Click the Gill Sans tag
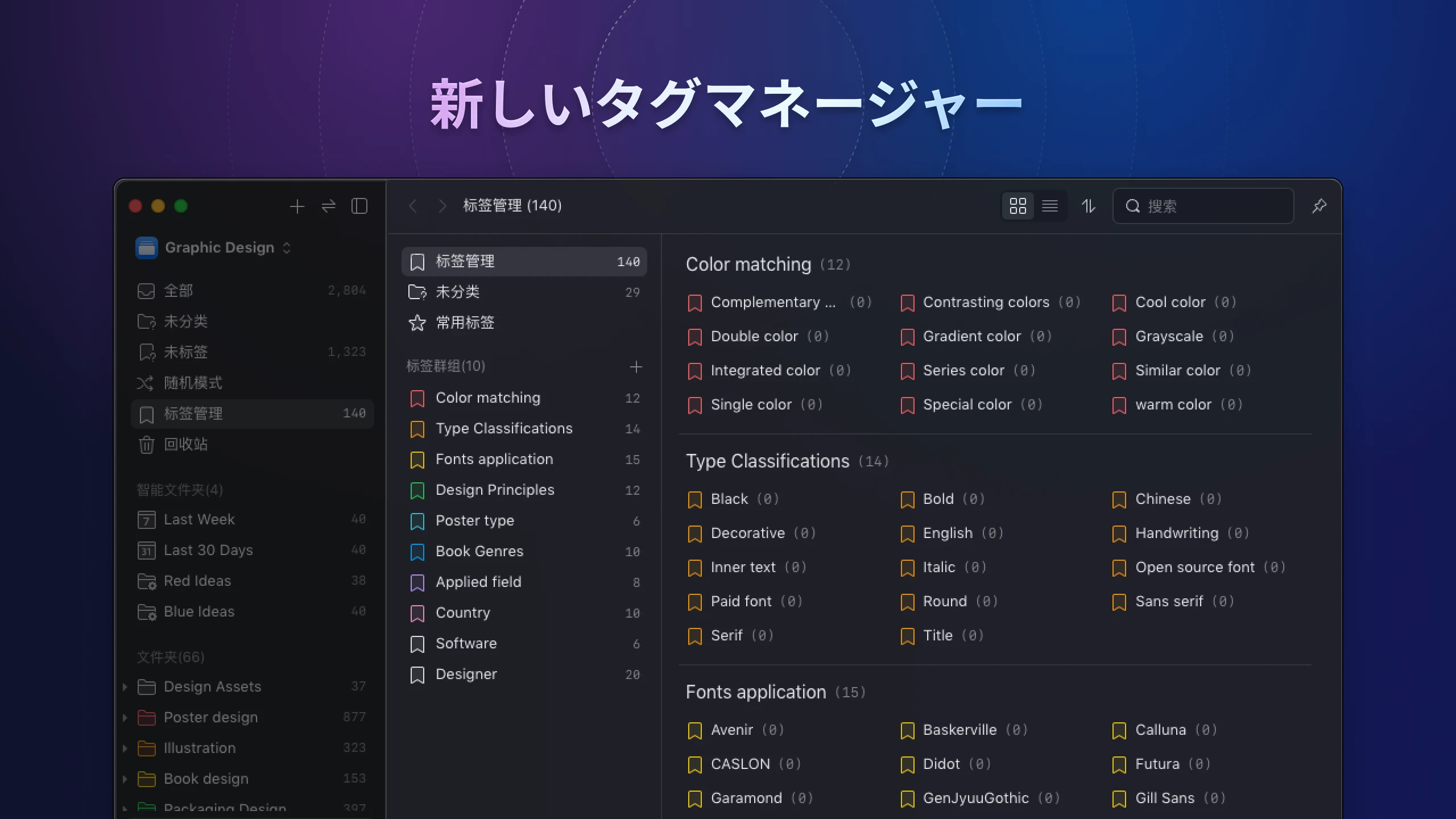The image size is (1456, 819). [x=1169, y=799]
